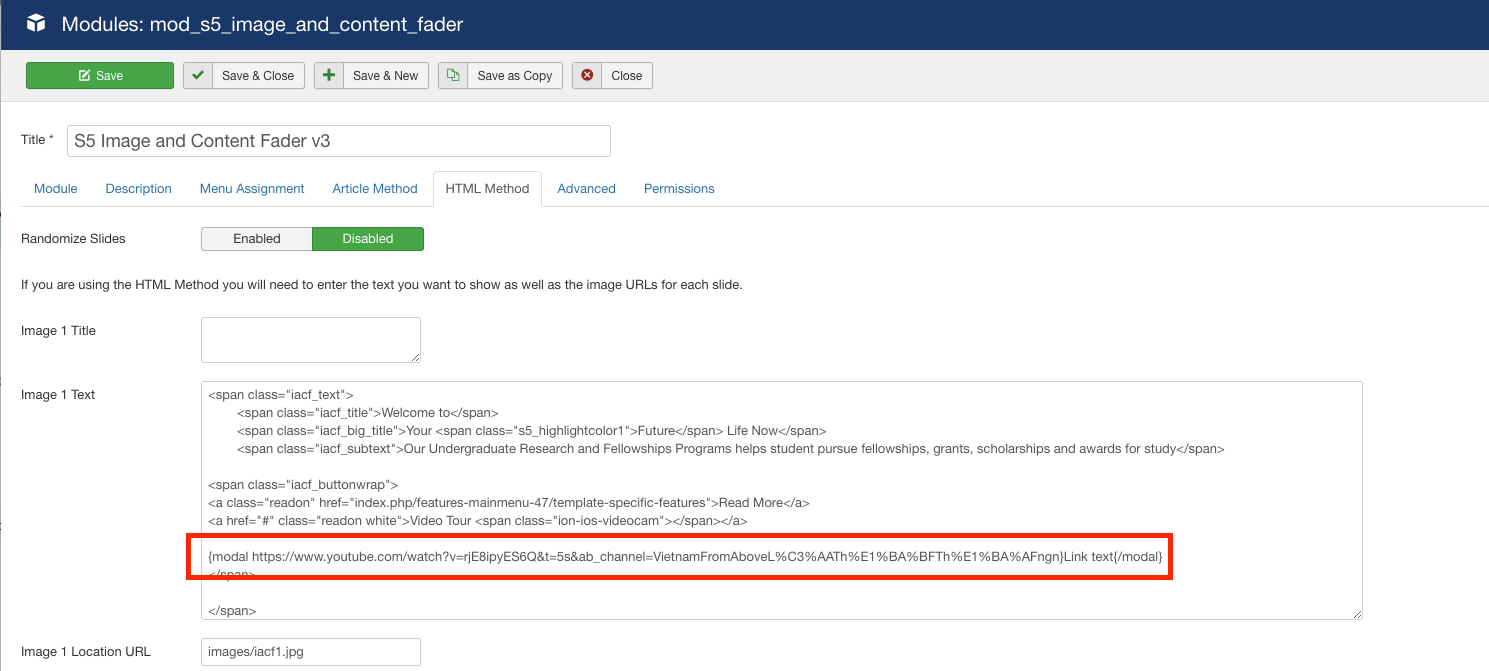Screen dimensions: 1489x671
Task: Click the checkmark icon on Save & Close
Action: 198,76
